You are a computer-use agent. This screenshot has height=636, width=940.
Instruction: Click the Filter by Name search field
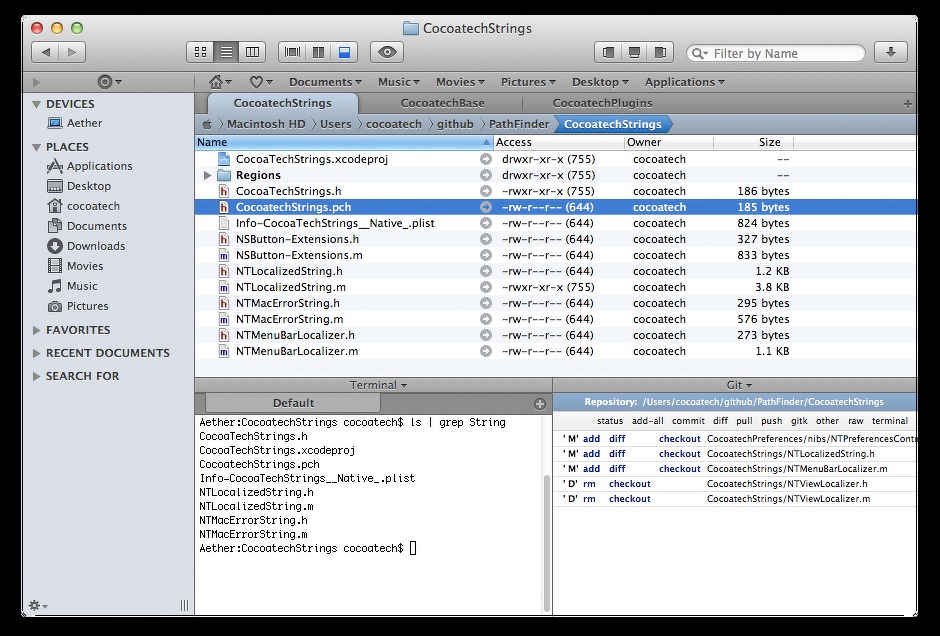776,53
